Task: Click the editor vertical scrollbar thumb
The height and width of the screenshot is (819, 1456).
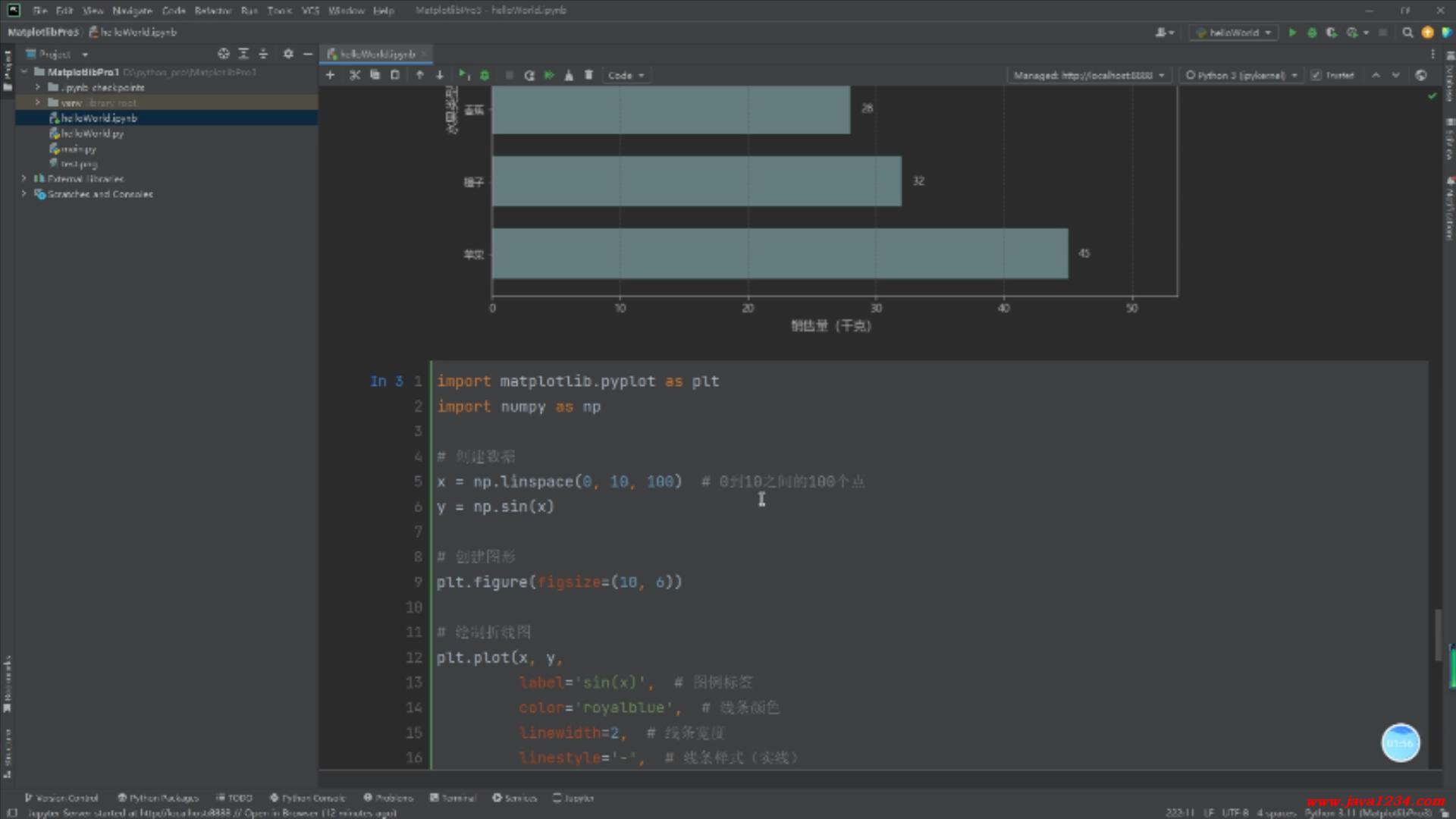Action: [x=1437, y=634]
